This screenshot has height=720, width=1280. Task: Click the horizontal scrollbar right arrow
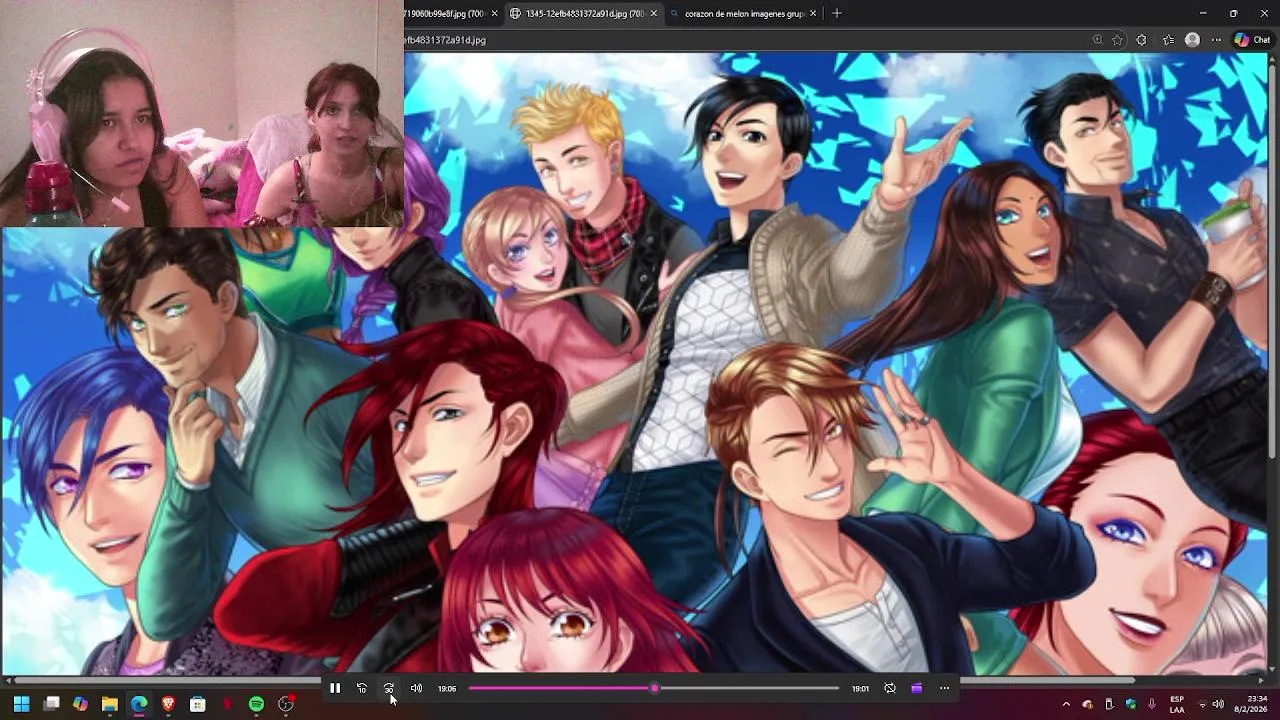coord(1261,680)
